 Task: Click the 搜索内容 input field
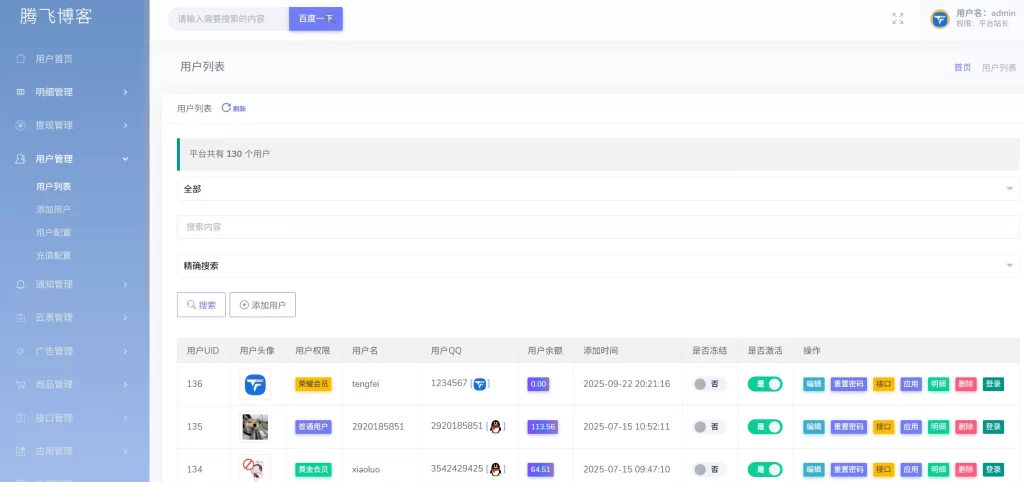(598, 227)
